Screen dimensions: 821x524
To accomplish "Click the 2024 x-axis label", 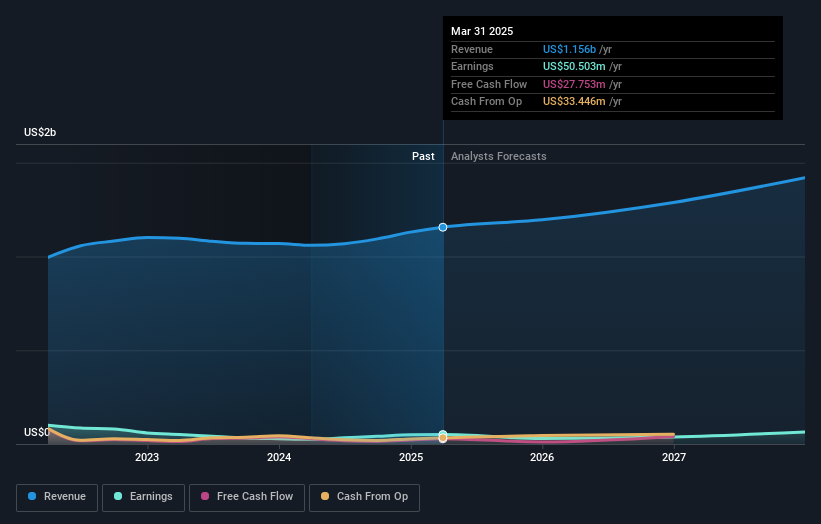I will pyautogui.click(x=279, y=457).
